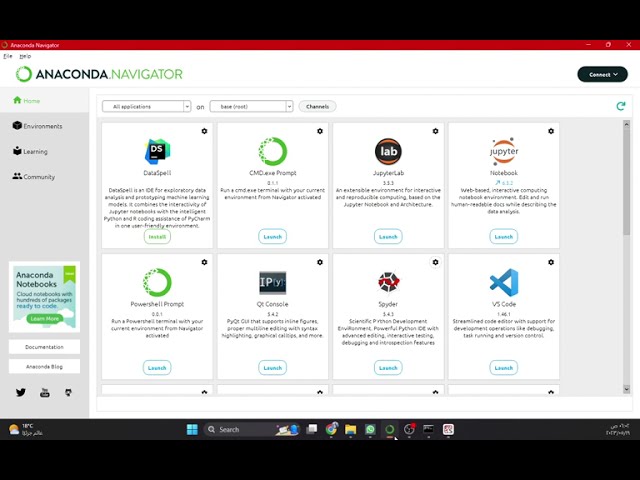Click the Powershell Prompt ring logo
Viewport: 640px width, 480px height.
157,282
